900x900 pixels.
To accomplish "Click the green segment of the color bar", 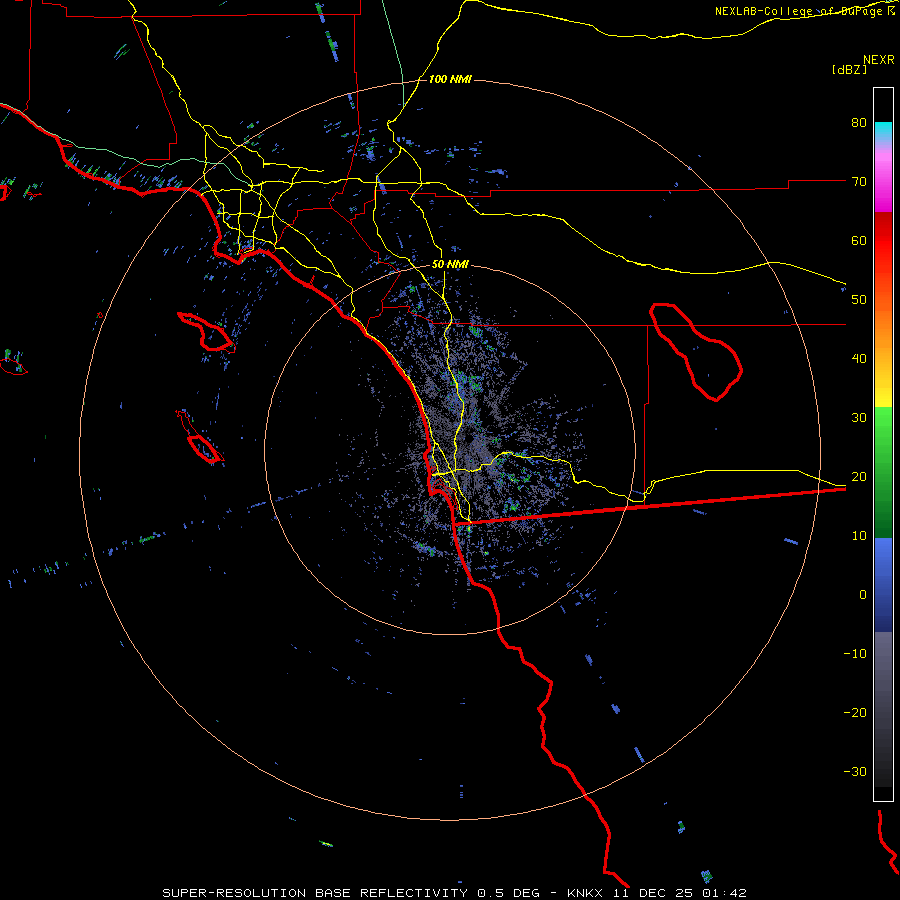I will pyautogui.click(x=883, y=472).
